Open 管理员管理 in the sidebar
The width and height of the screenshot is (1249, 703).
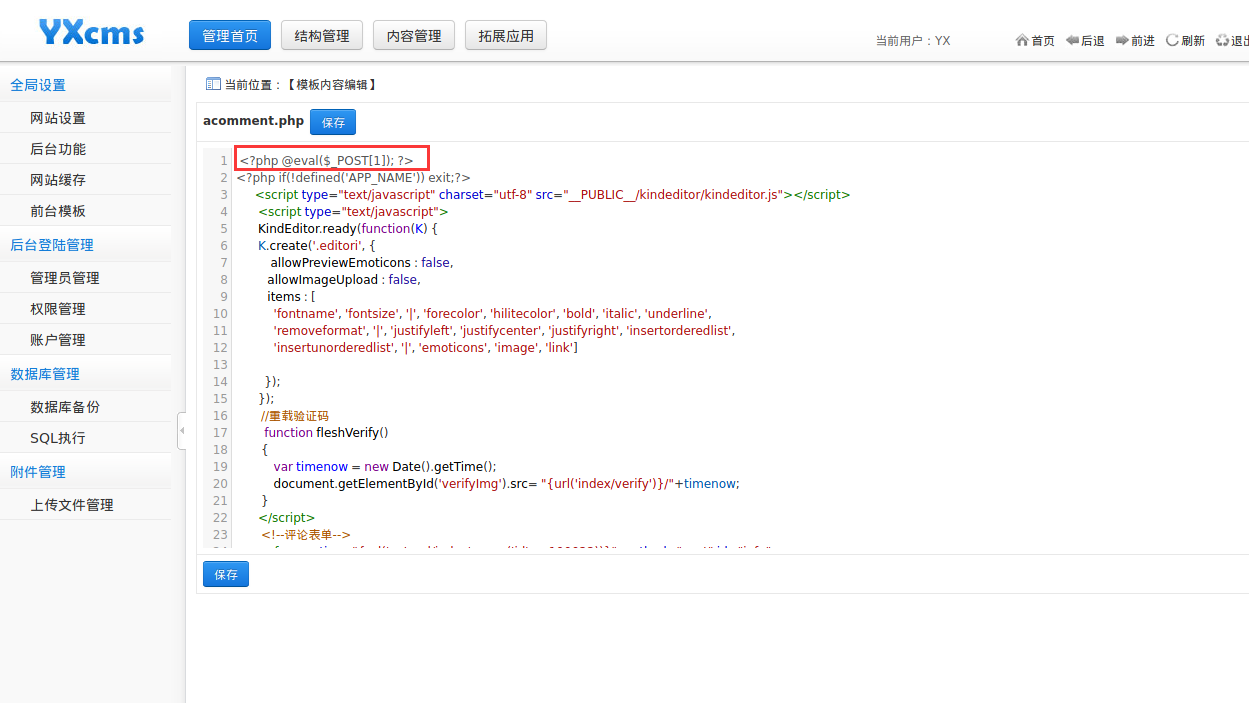coord(65,278)
